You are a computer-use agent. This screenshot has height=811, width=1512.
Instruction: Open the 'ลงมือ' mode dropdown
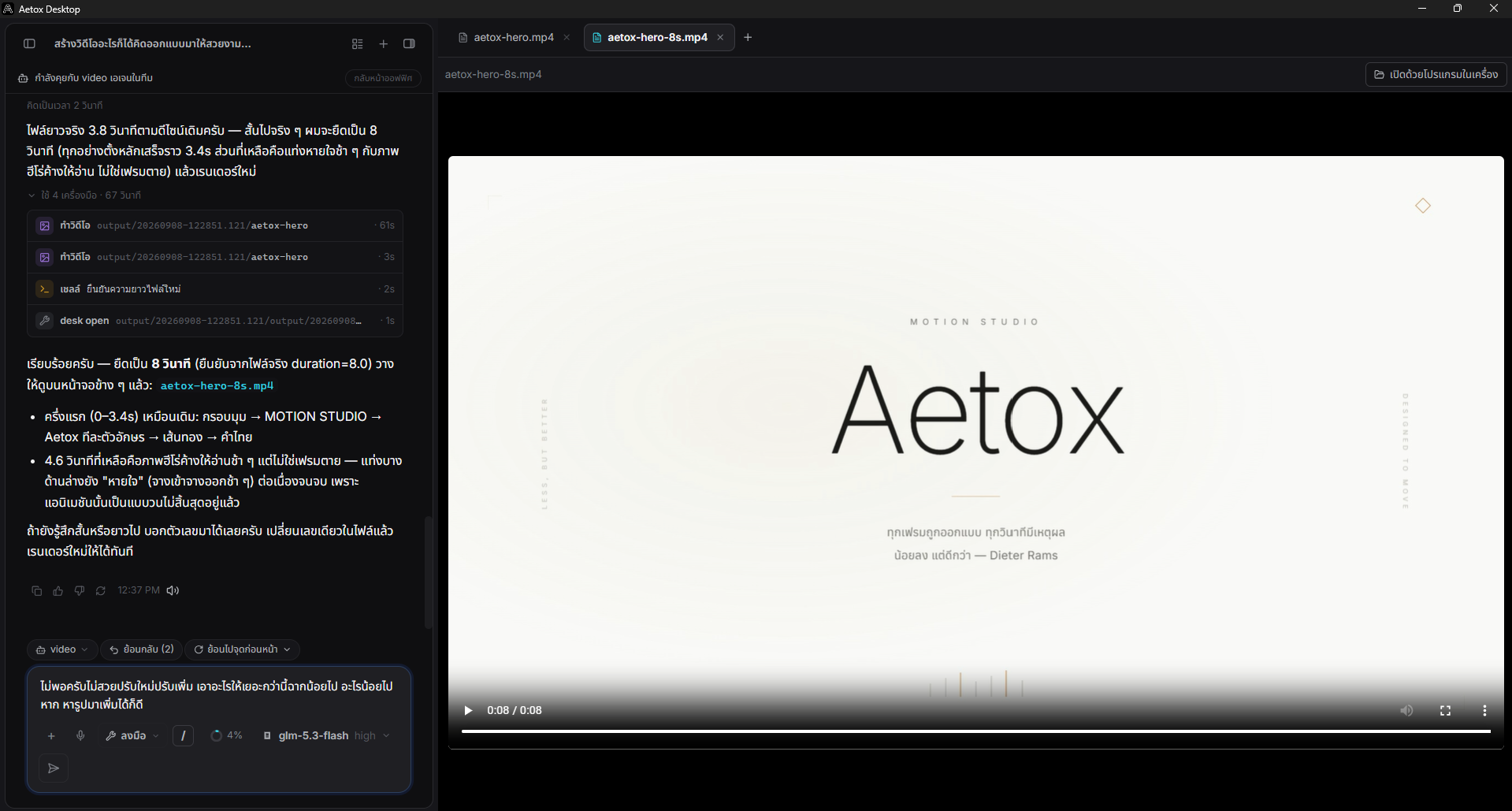tap(132, 736)
